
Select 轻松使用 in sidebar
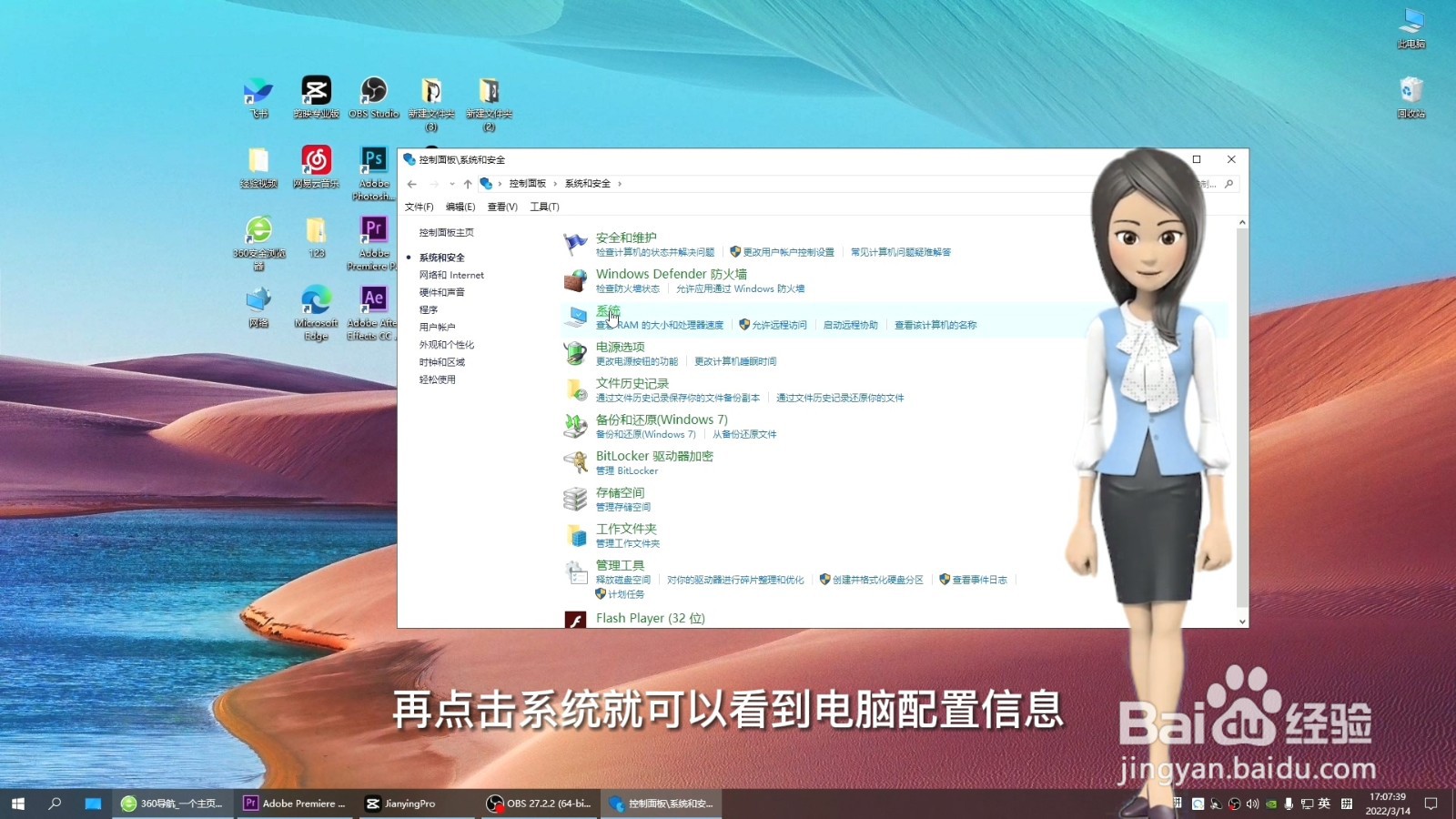click(x=437, y=379)
